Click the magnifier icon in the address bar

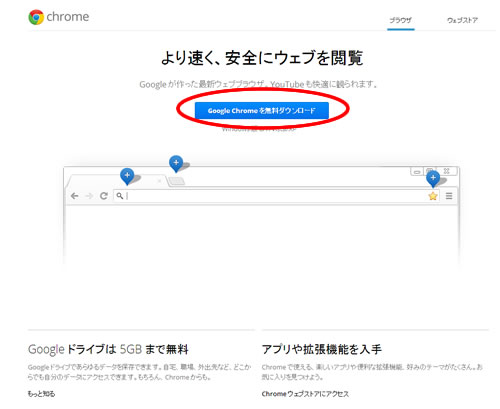click(120, 196)
